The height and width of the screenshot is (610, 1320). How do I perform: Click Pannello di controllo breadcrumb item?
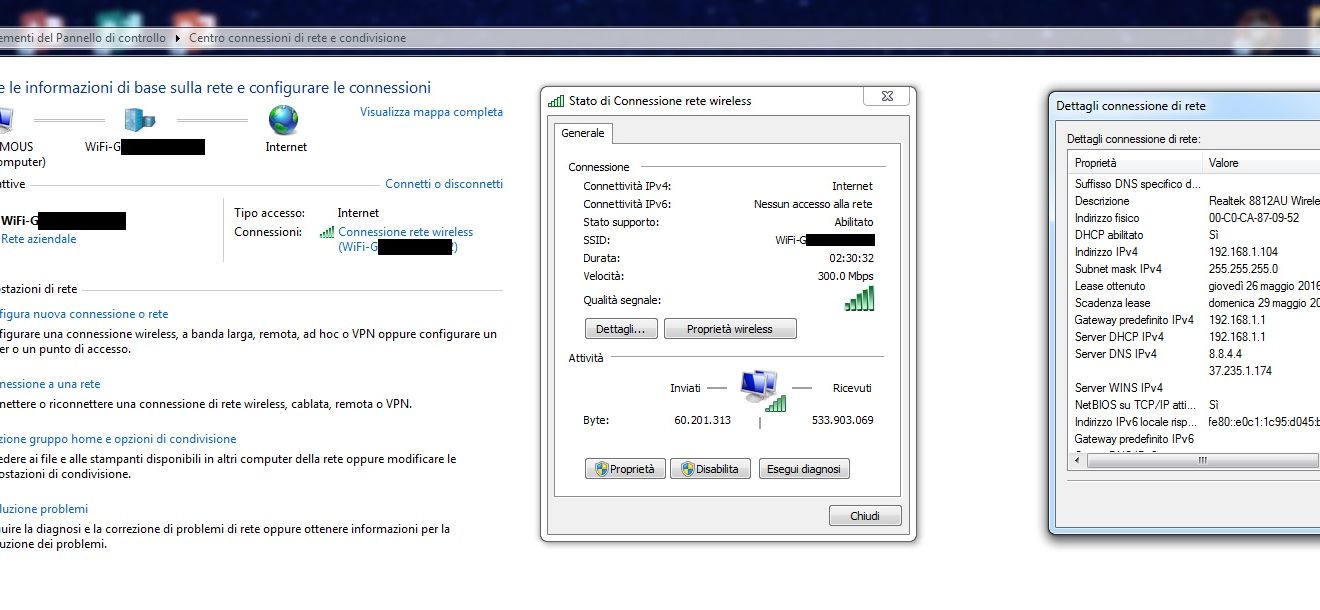tap(83, 38)
